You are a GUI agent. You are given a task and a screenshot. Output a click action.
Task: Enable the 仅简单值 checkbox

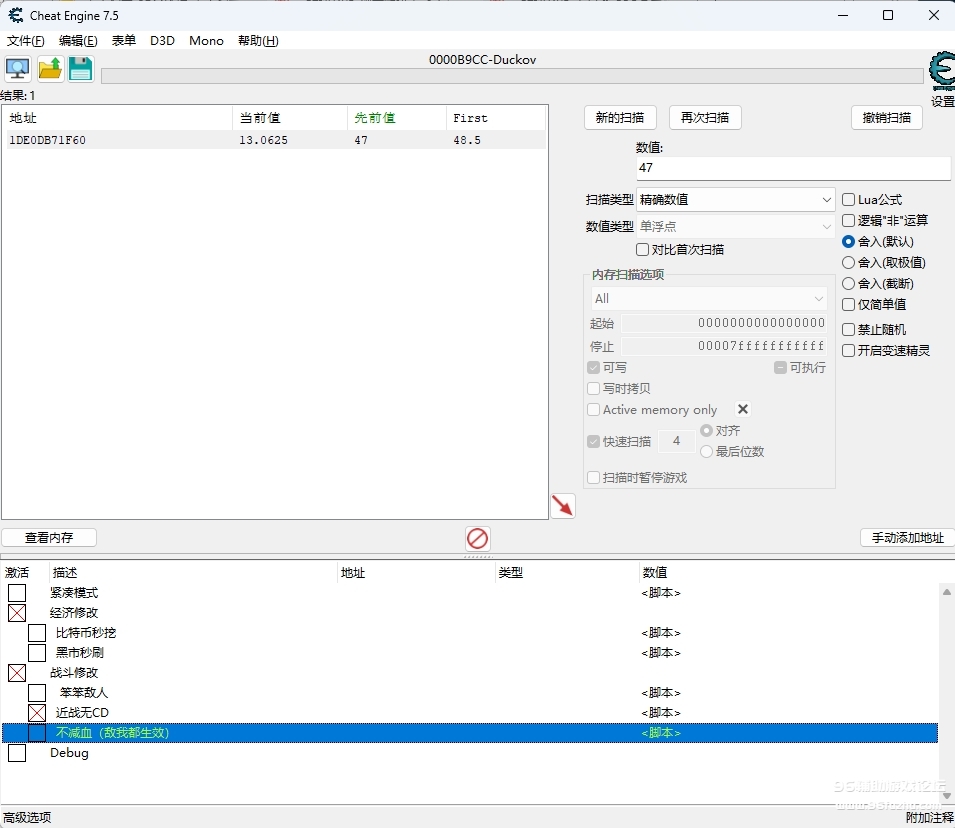(x=848, y=305)
